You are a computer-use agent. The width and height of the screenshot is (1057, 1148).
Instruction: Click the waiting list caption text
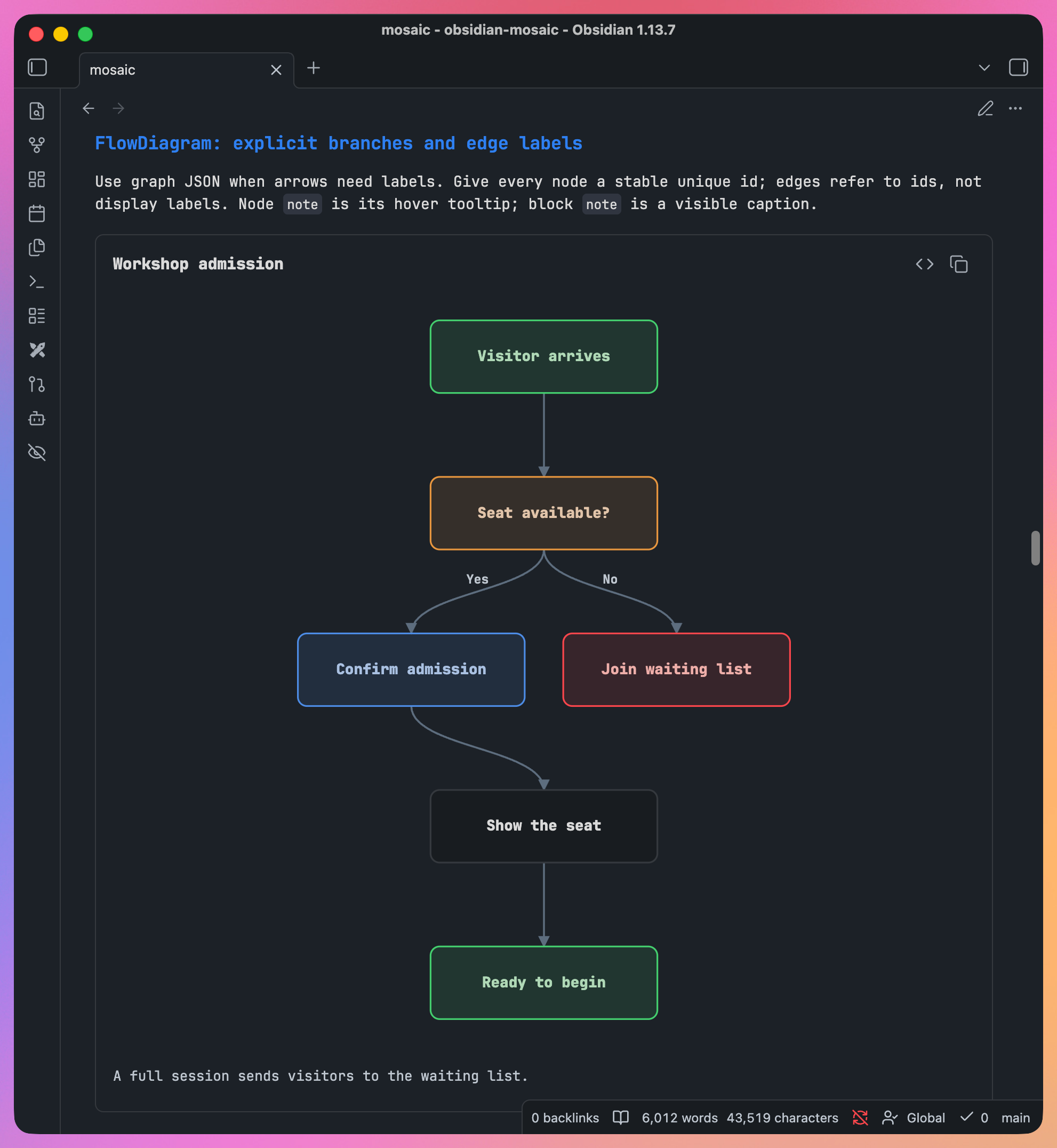tap(321, 1076)
